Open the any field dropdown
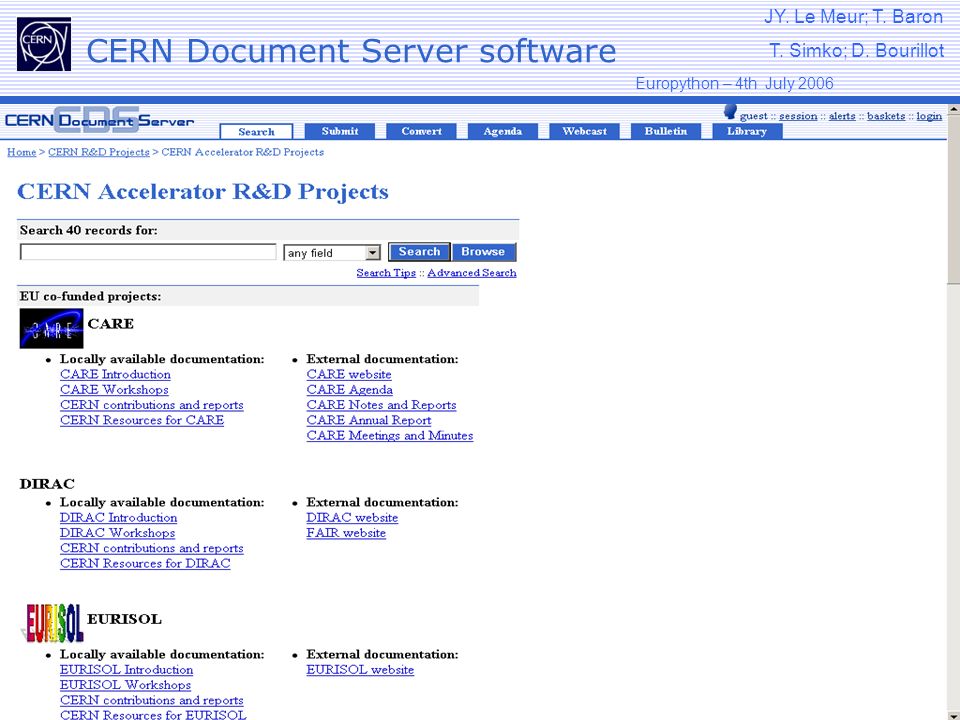960x720 pixels. pos(332,253)
